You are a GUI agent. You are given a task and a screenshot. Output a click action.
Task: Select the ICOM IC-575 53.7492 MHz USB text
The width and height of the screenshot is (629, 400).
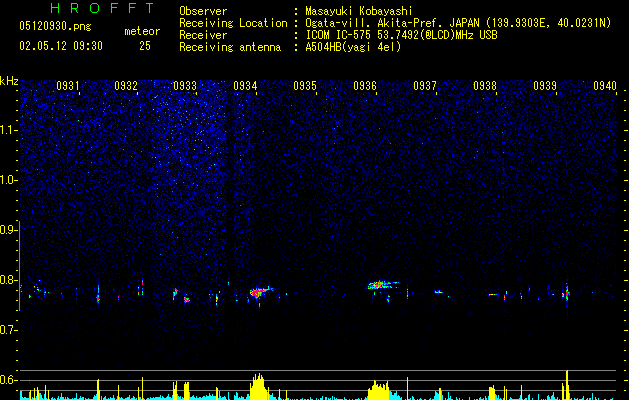(401, 35)
